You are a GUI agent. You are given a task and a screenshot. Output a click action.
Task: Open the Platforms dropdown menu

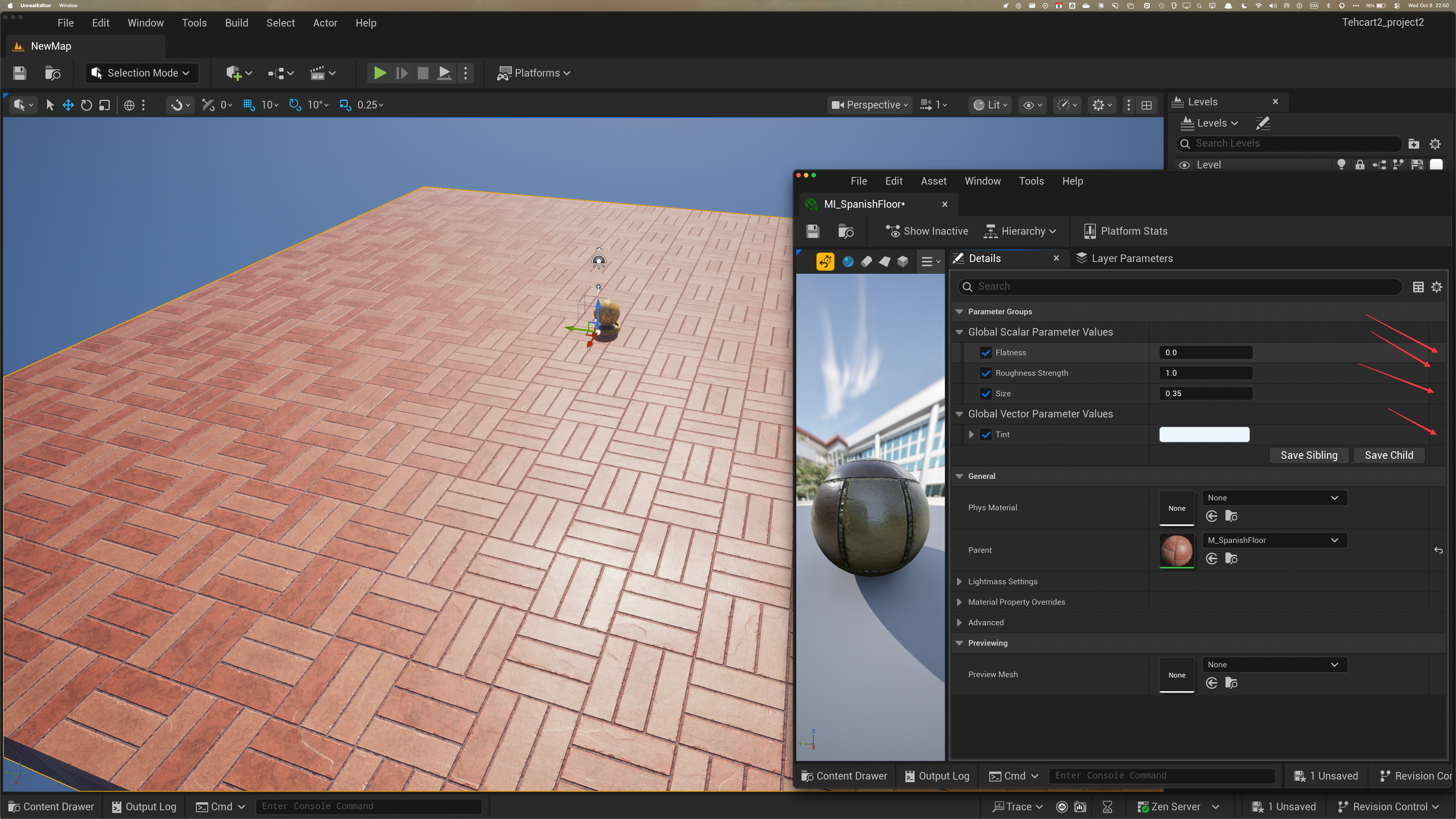tap(533, 73)
